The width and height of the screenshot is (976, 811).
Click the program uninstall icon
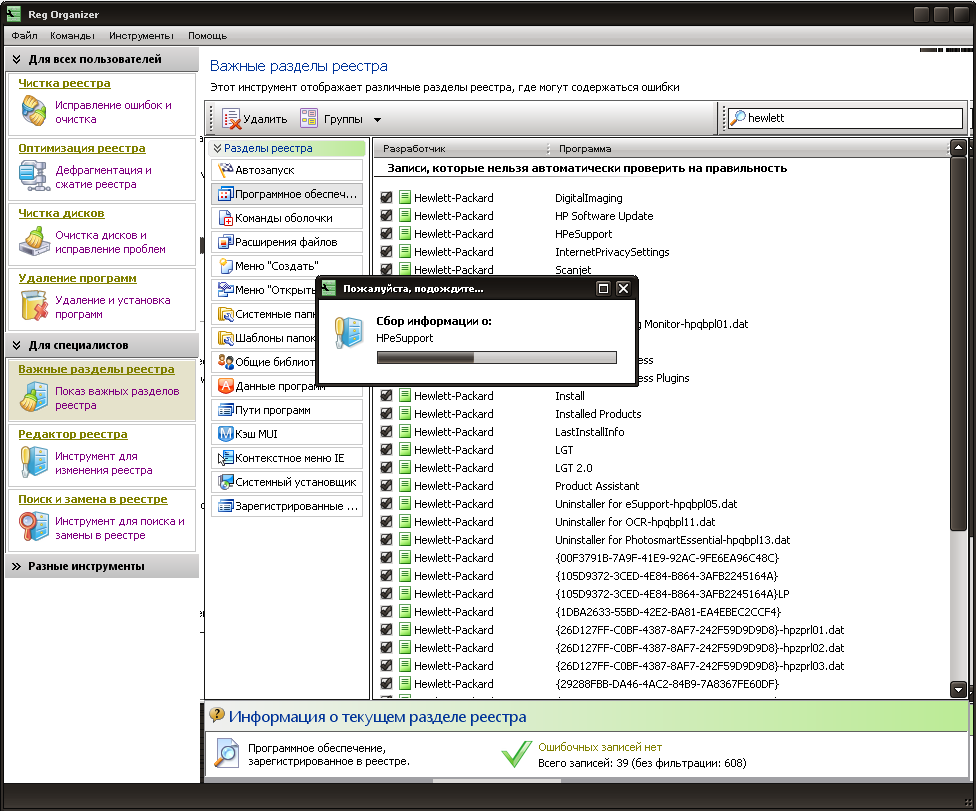(34, 306)
